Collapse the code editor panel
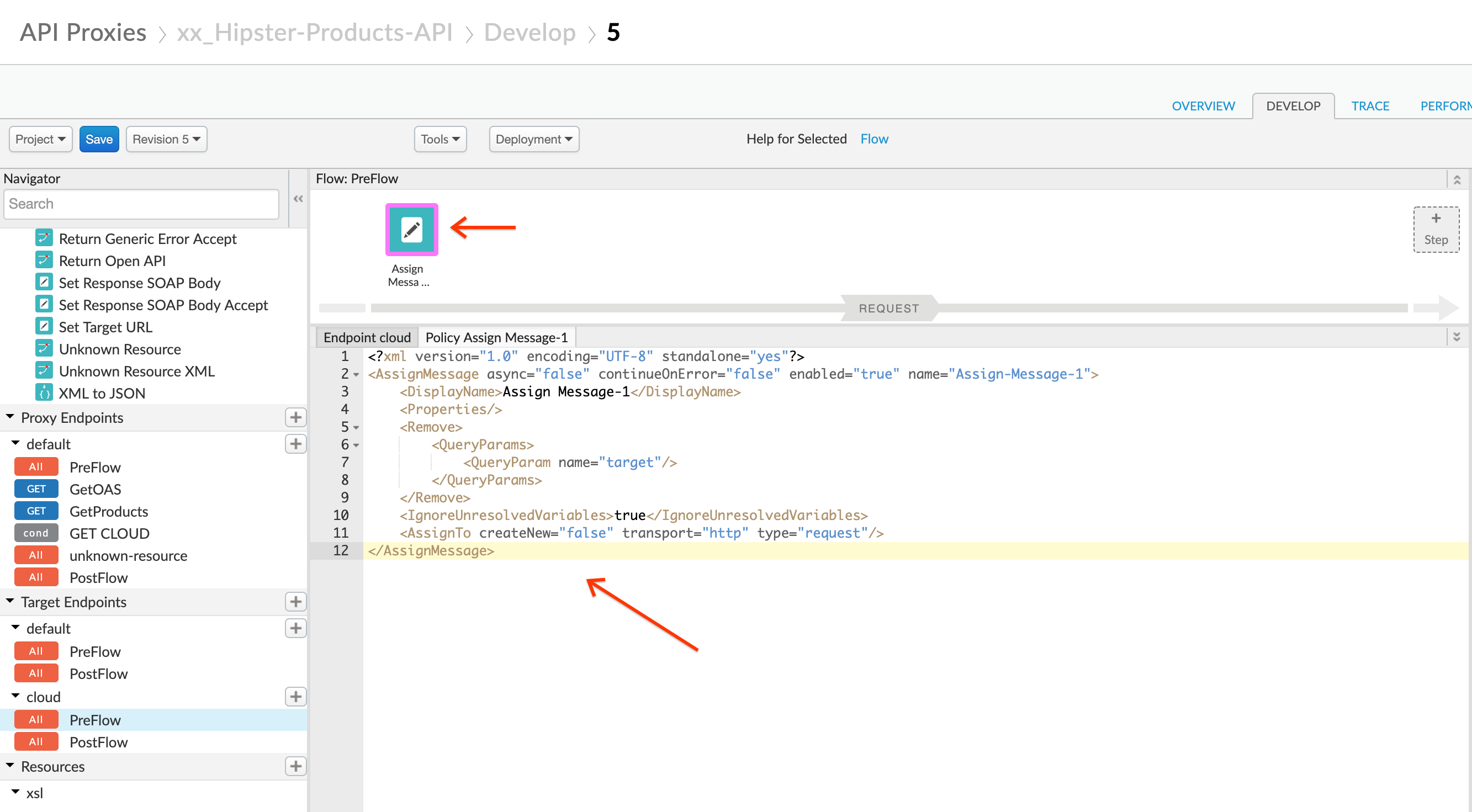Viewport: 1472px width, 812px height. click(1457, 337)
